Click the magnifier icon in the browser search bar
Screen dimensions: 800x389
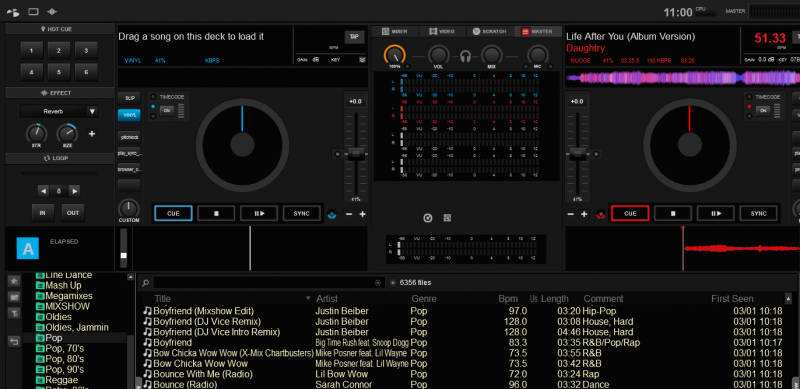146,282
